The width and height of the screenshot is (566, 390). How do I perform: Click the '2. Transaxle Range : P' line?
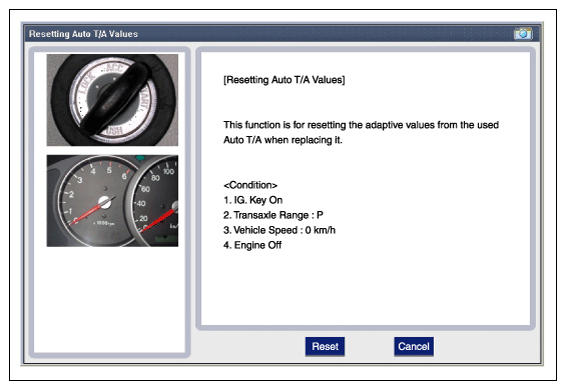[273, 215]
